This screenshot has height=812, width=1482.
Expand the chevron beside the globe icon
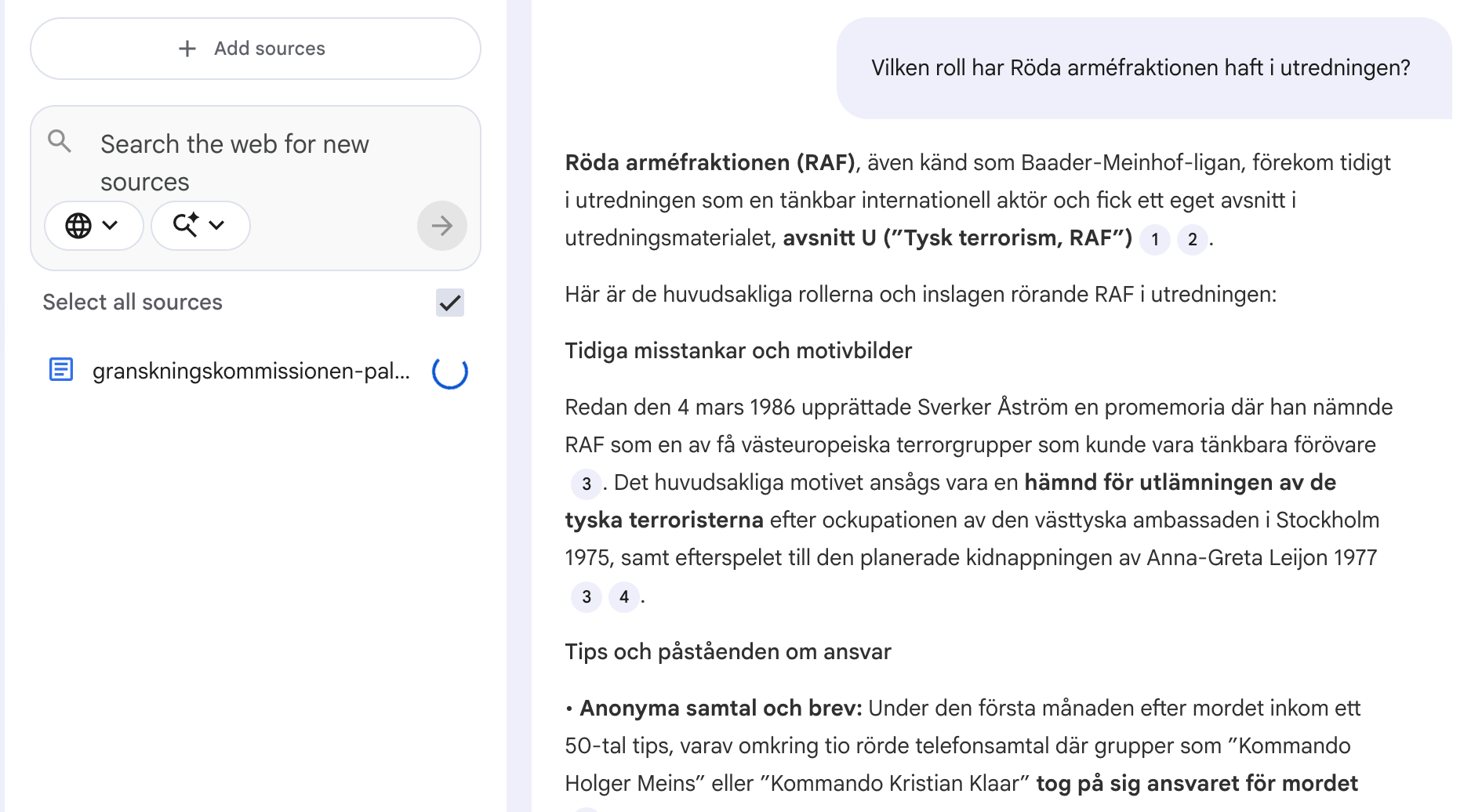point(111,226)
